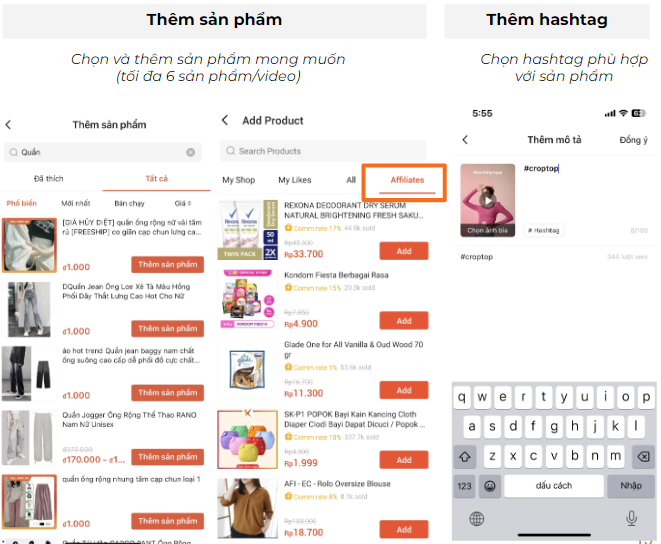The width and height of the screenshot is (661, 544).
Task: Choose cover image via Chọn ảnh bìa
Action: tap(488, 230)
